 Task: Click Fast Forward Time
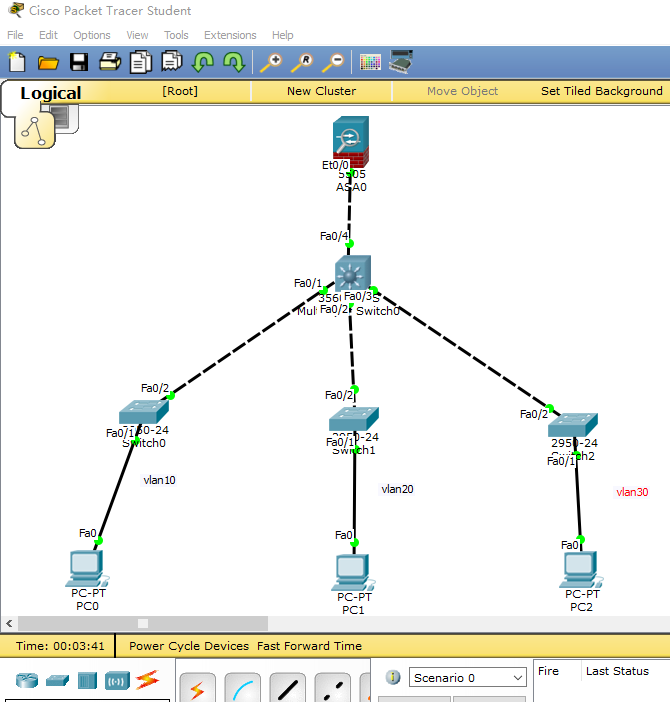click(x=309, y=646)
